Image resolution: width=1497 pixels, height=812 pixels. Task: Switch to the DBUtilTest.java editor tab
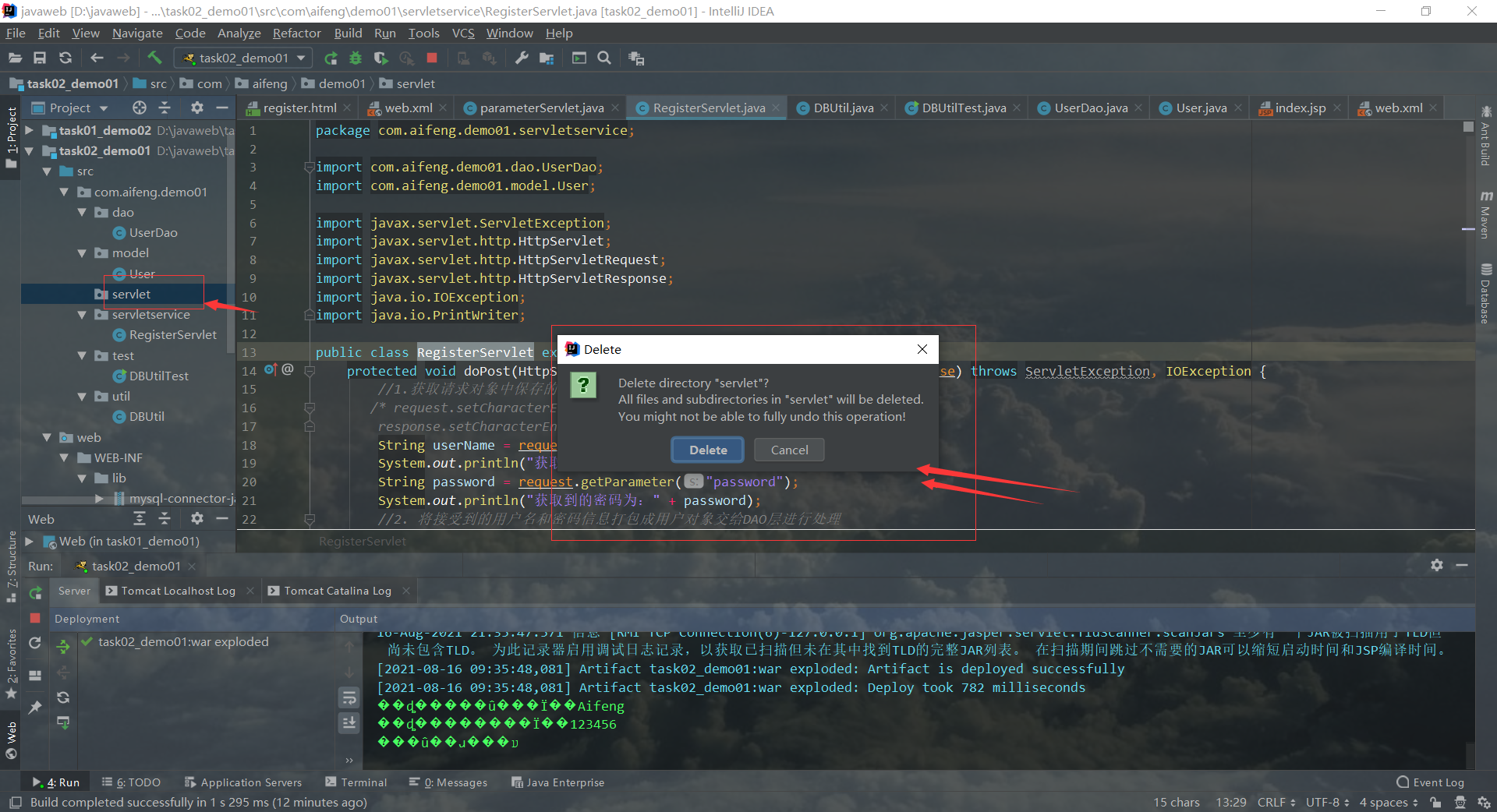tap(961, 108)
